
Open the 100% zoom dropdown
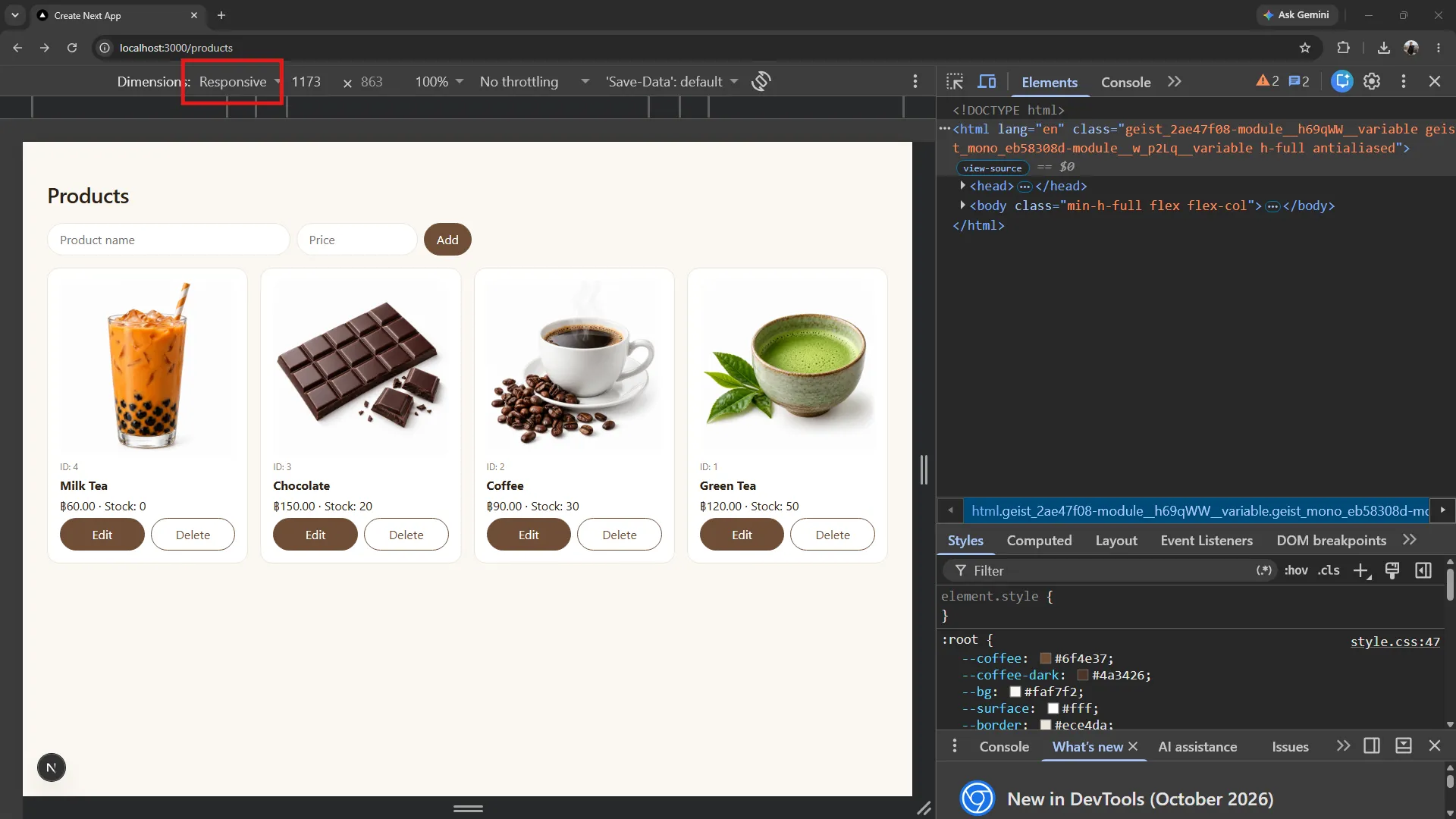pyautogui.click(x=439, y=81)
